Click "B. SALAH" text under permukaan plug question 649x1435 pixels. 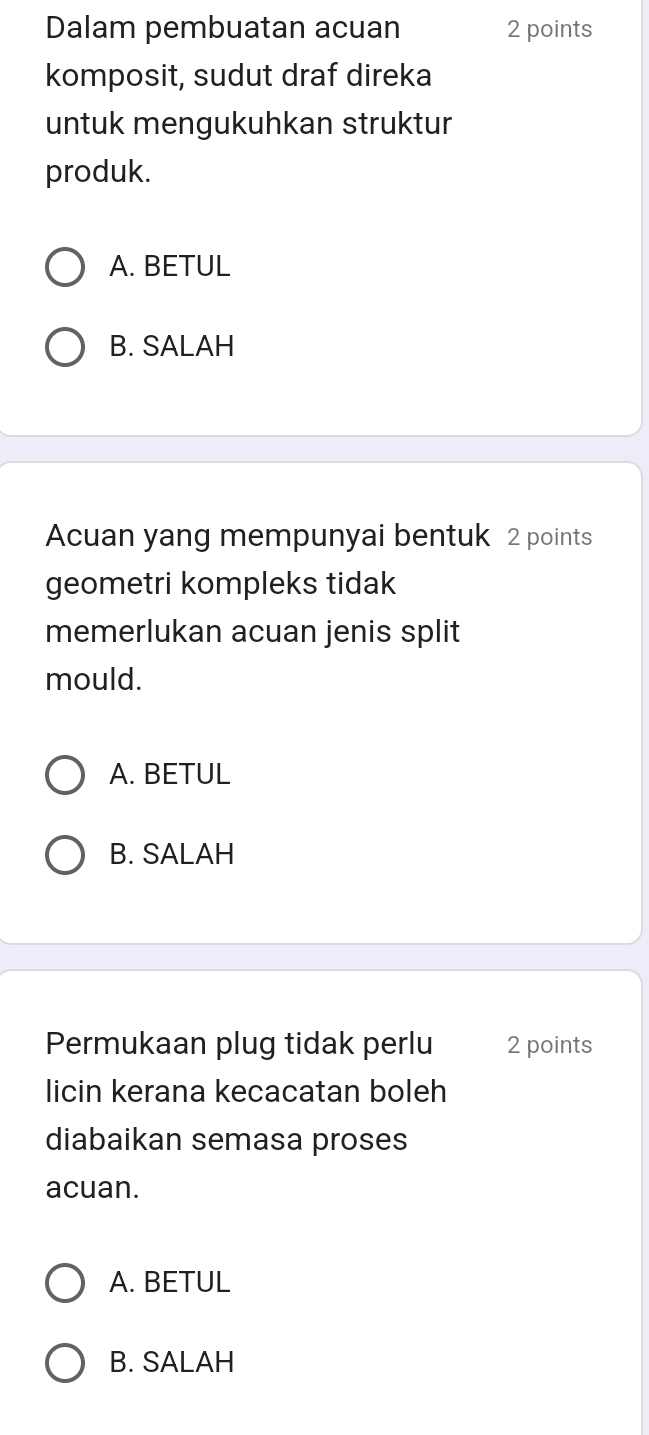pyautogui.click(x=172, y=1362)
